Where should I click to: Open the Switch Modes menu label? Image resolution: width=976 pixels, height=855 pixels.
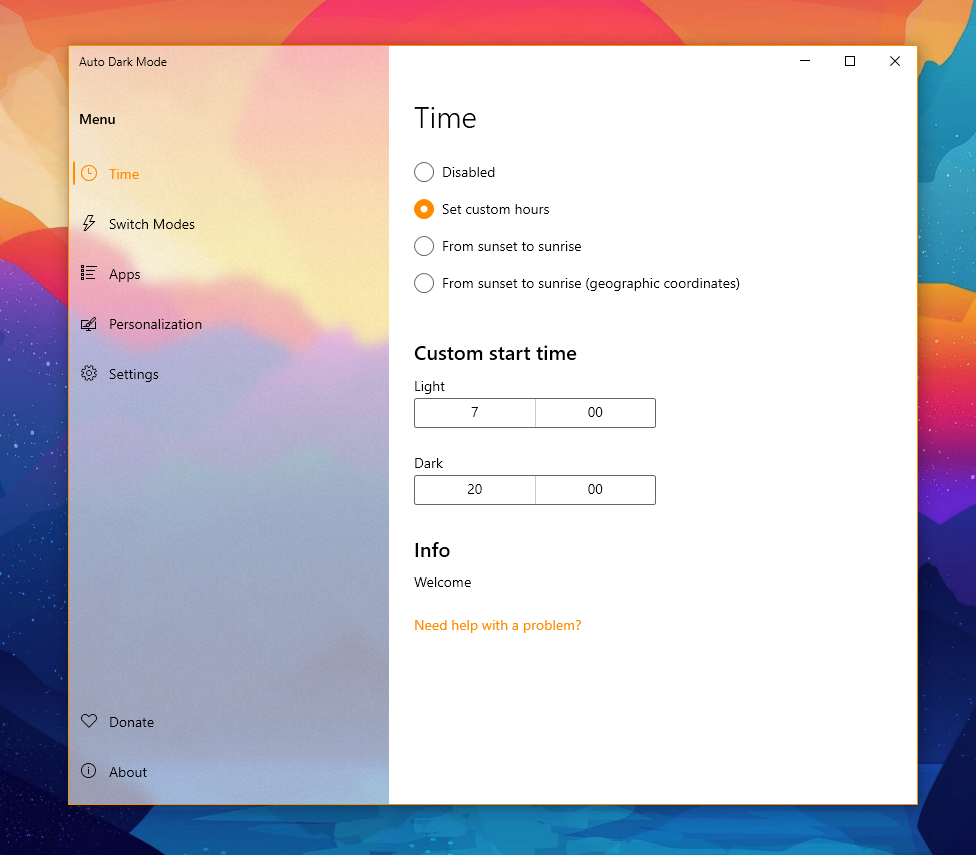click(x=152, y=224)
